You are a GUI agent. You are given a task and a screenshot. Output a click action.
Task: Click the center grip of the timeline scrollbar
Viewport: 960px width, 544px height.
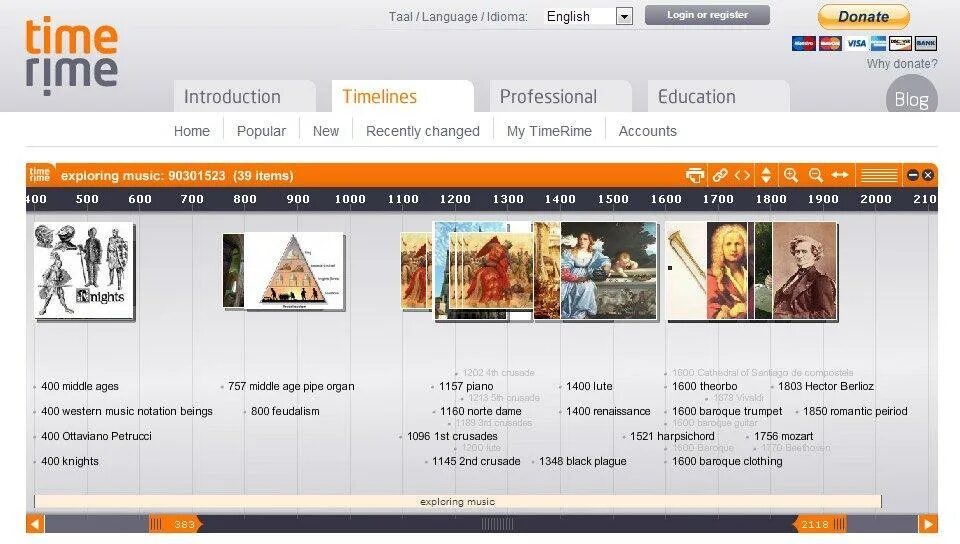tap(497, 524)
